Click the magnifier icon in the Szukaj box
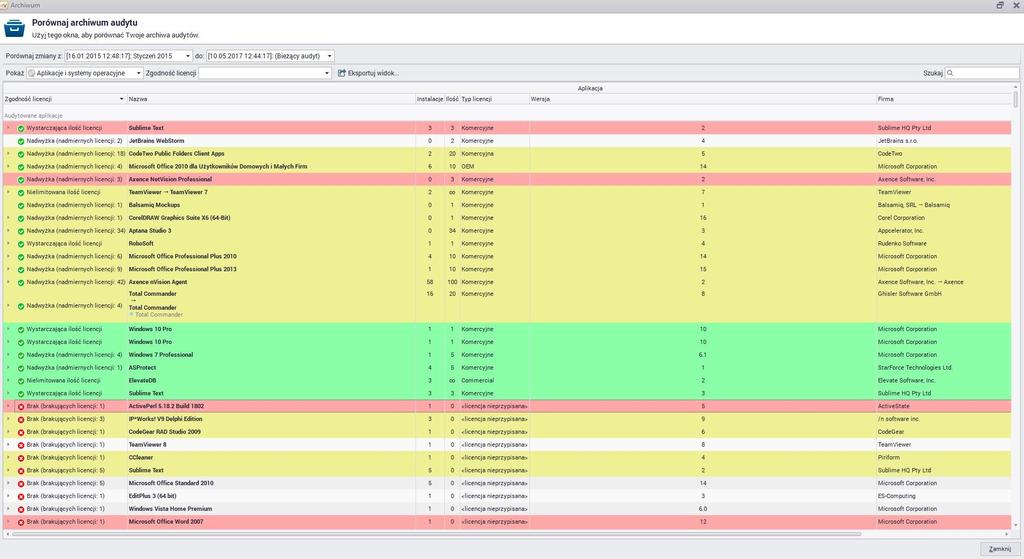1024x559 pixels. [x=950, y=73]
